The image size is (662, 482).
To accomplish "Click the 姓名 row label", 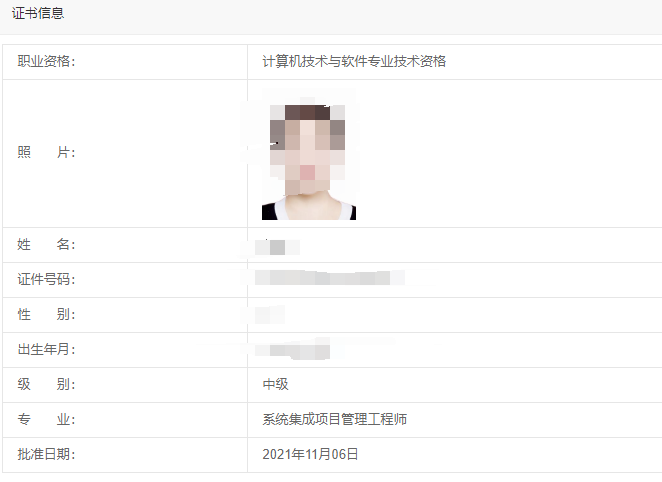I will pyautogui.click(x=46, y=244).
